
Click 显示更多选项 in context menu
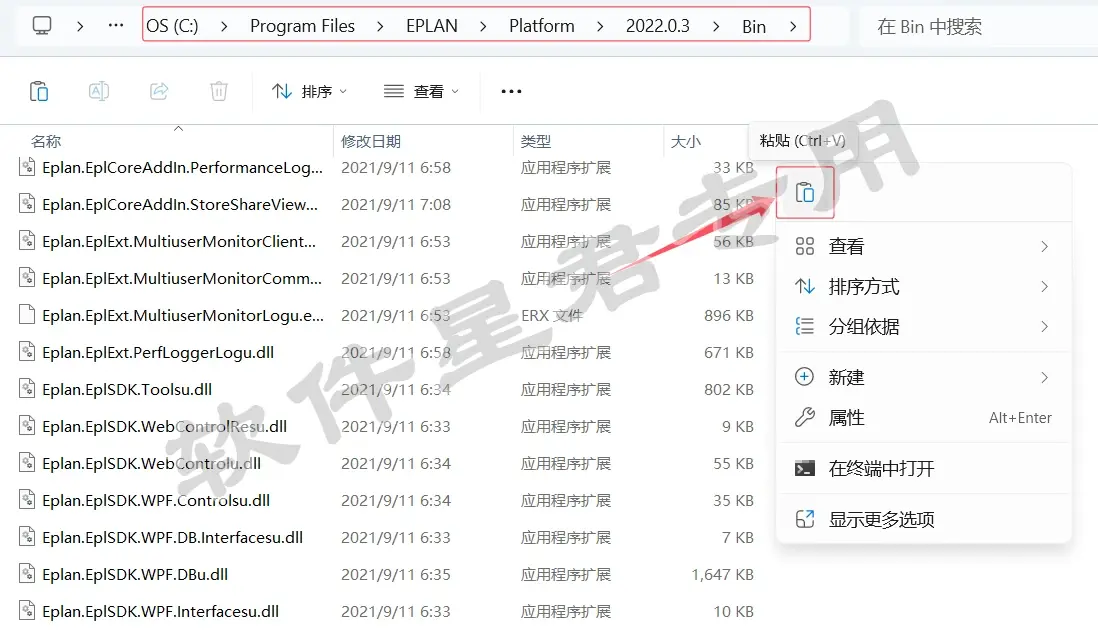click(x=923, y=520)
